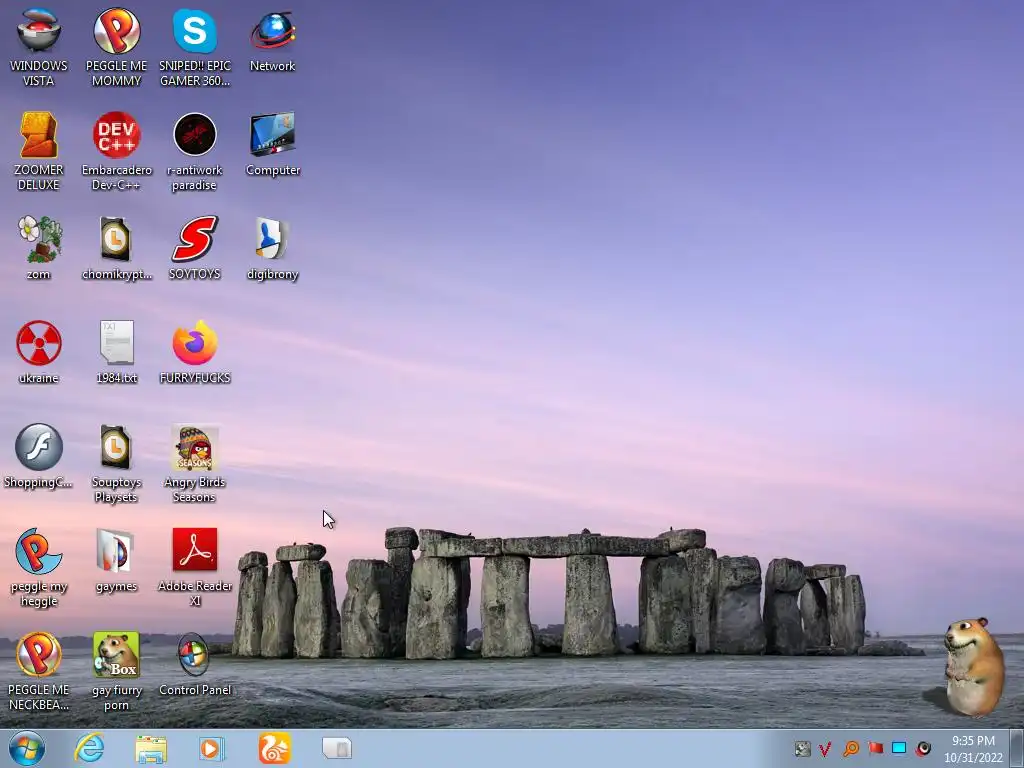Click the hamster desktop gadget
This screenshot has width=1024, height=768.
pyautogui.click(x=972, y=667)
